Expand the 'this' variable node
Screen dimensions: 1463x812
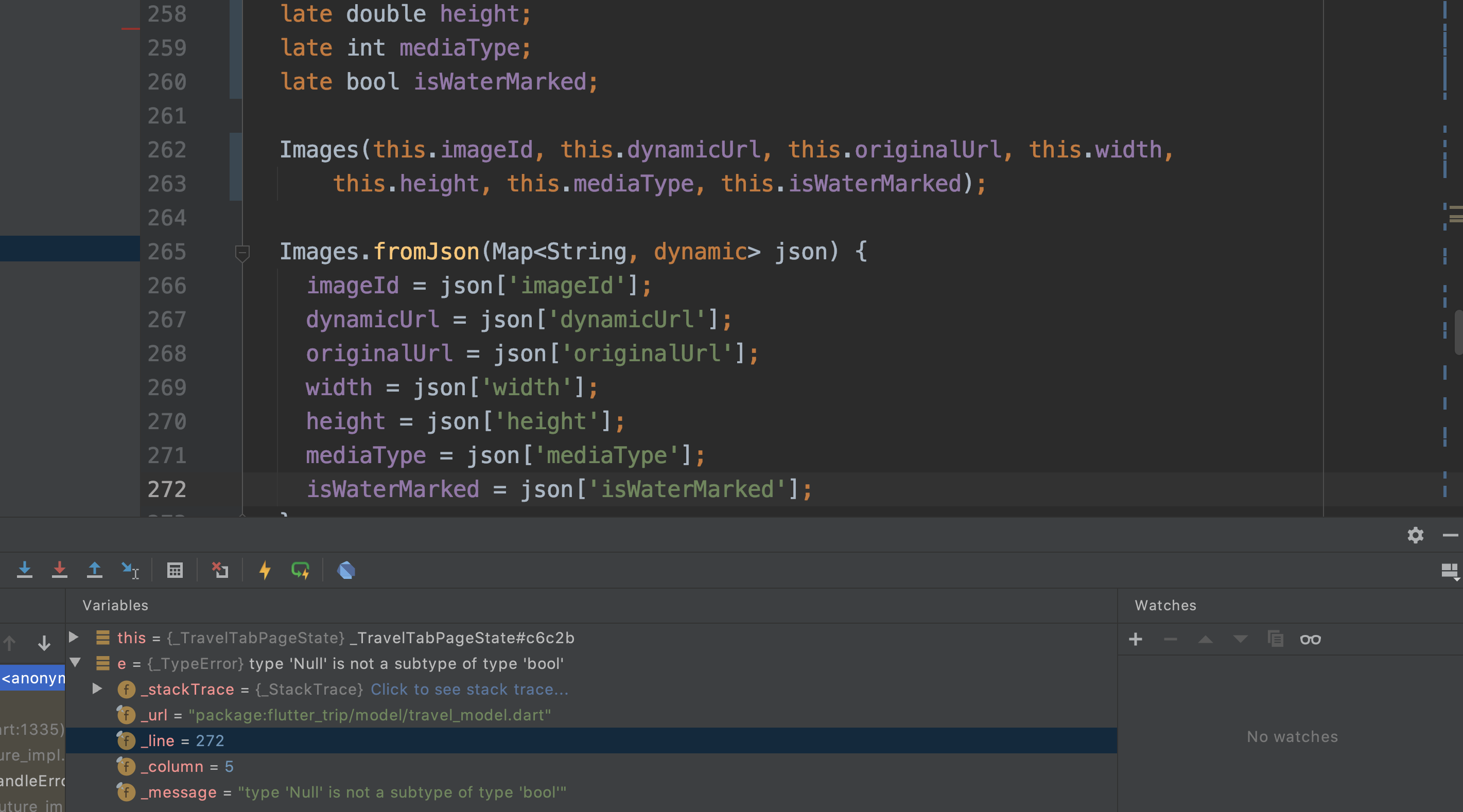74,637
